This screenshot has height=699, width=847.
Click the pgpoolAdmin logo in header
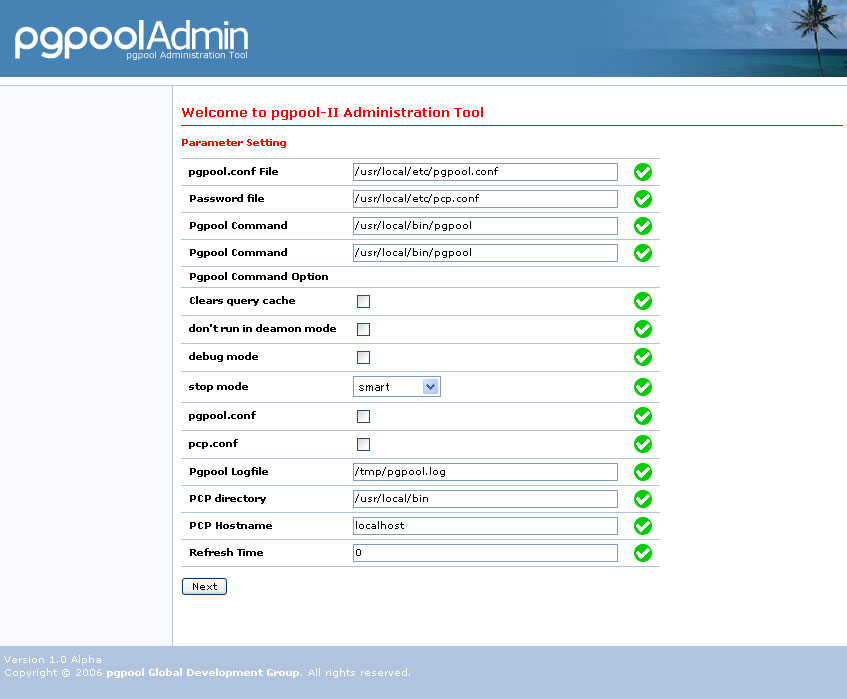pos(131,39)
